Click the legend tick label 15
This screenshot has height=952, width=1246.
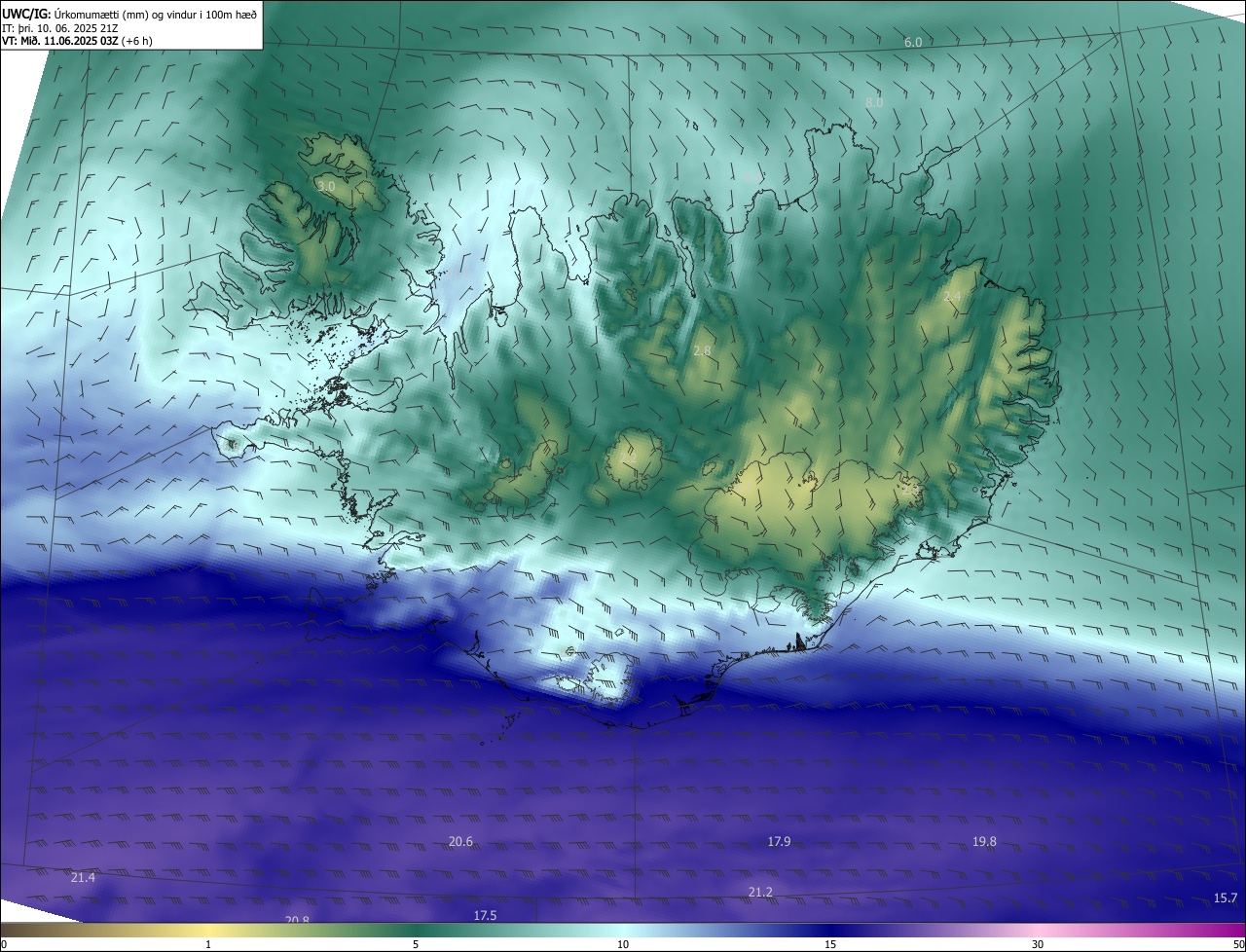point(830,944)
